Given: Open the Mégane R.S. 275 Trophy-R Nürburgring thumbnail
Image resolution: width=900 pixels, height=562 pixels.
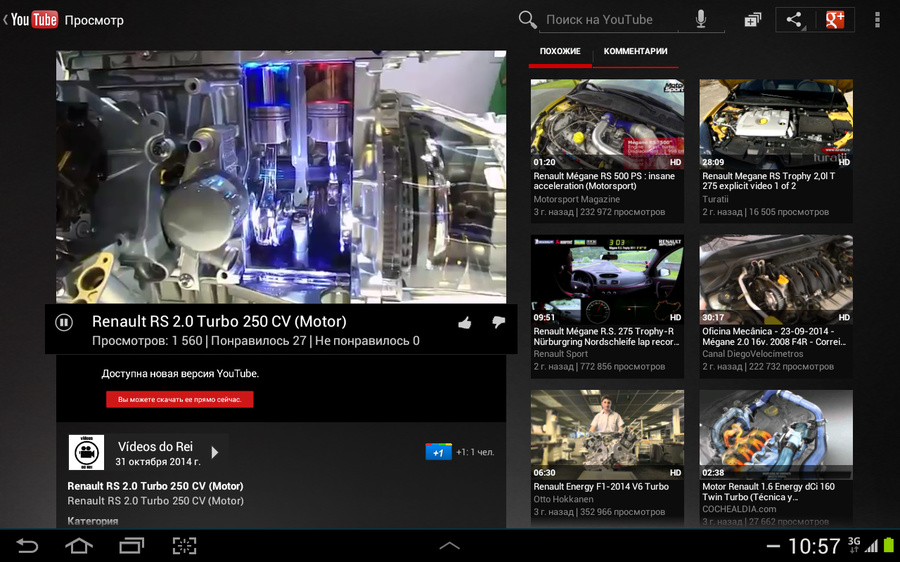Looking at the screenshot, I should (x=607, y=279).
